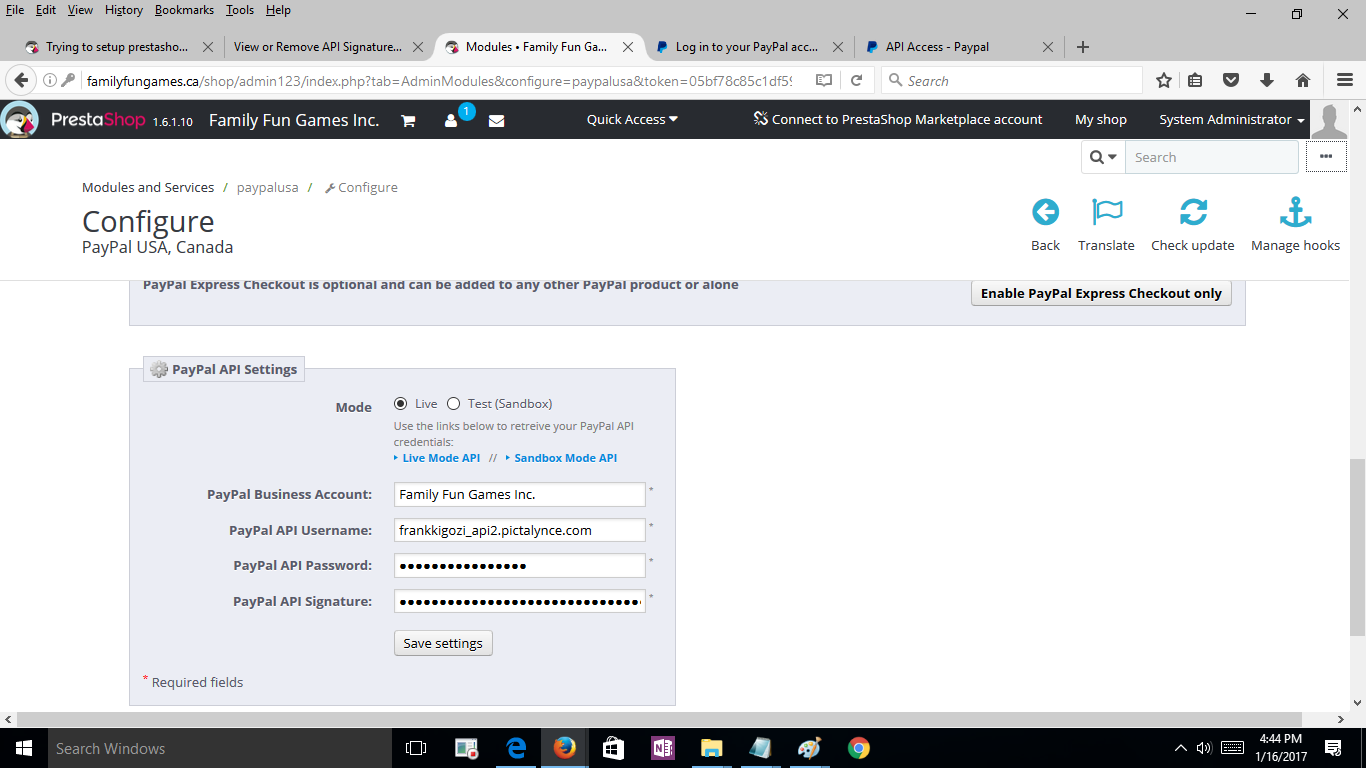Show hidden system tray icons chevron
This screenshot has width=1366, height=768.
click(1180, 748)
